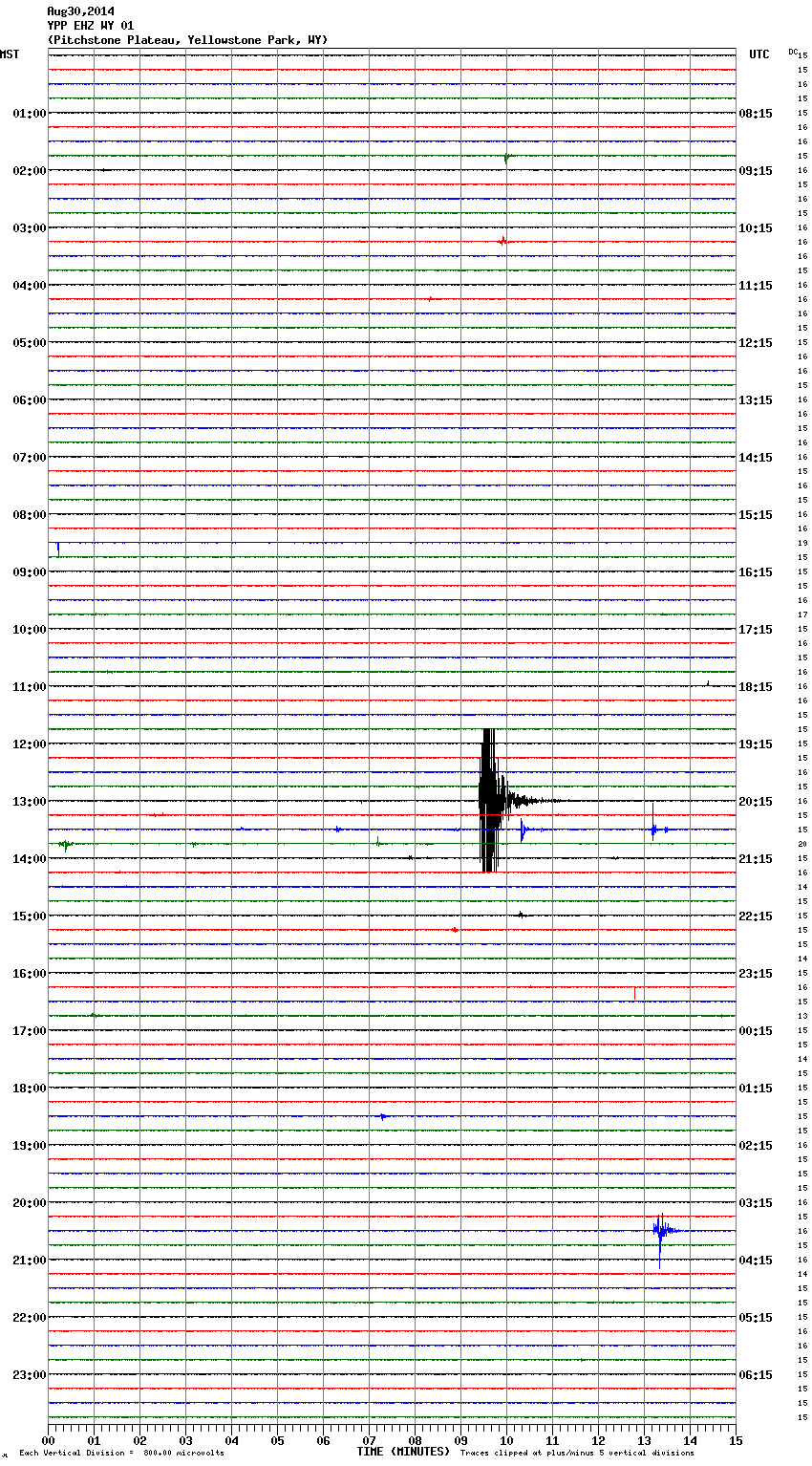Select the 10 tick label on minutes axis
The height and width of the screenshot is (1466, 812).
click(x=506, y=1440)
